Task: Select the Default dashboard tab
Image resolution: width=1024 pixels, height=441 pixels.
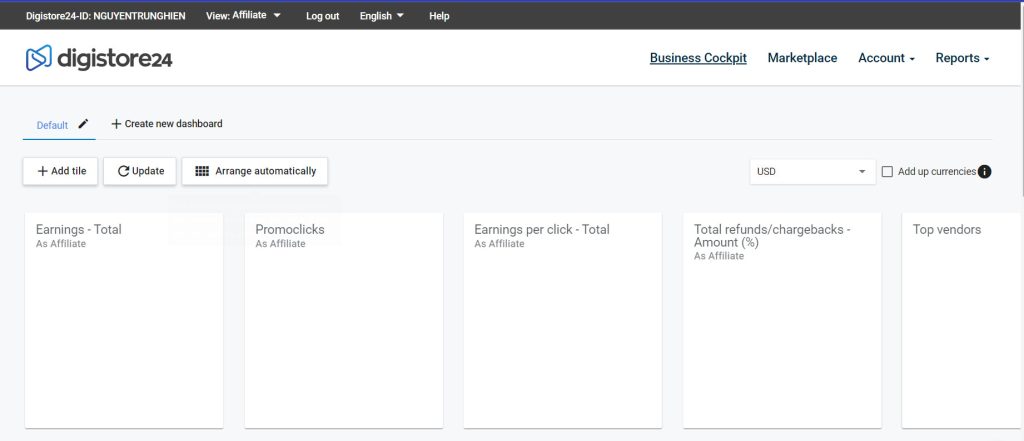Action: tap(52, 125)
